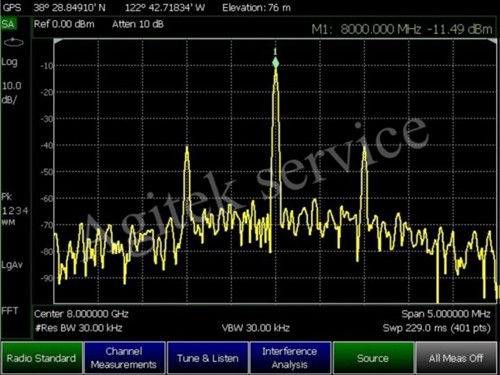The image size is (500, 375).
Task: Open the Channel Measurements menu
Action: 125,358
